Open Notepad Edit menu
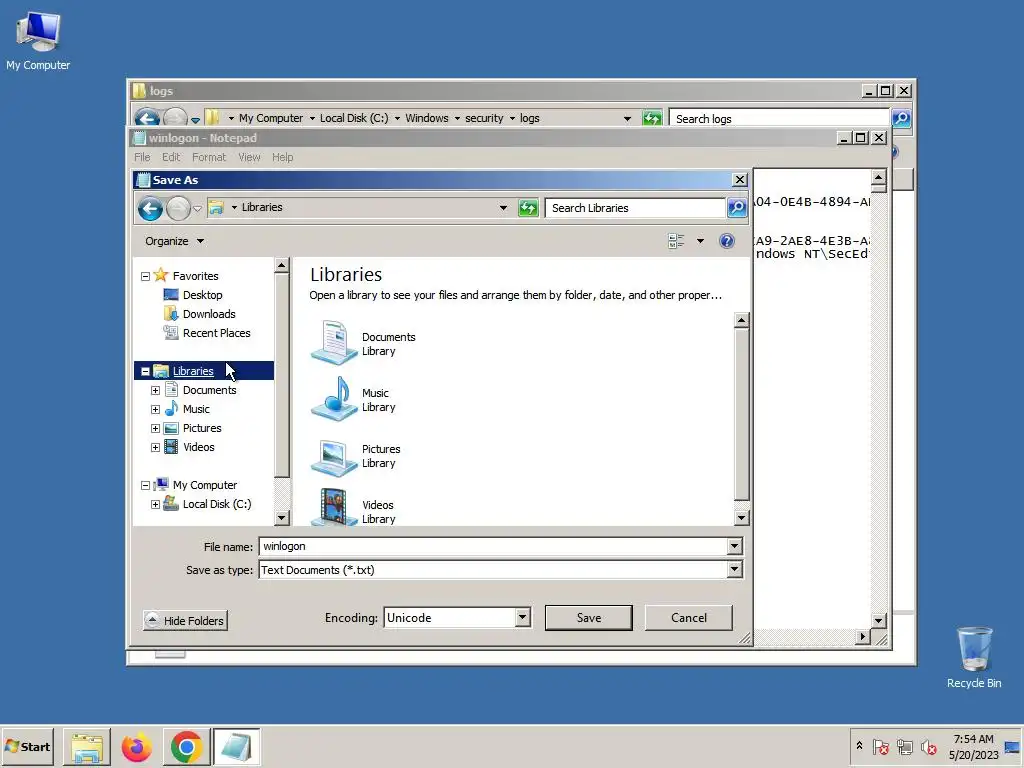1024x768 pixels. 171,157
